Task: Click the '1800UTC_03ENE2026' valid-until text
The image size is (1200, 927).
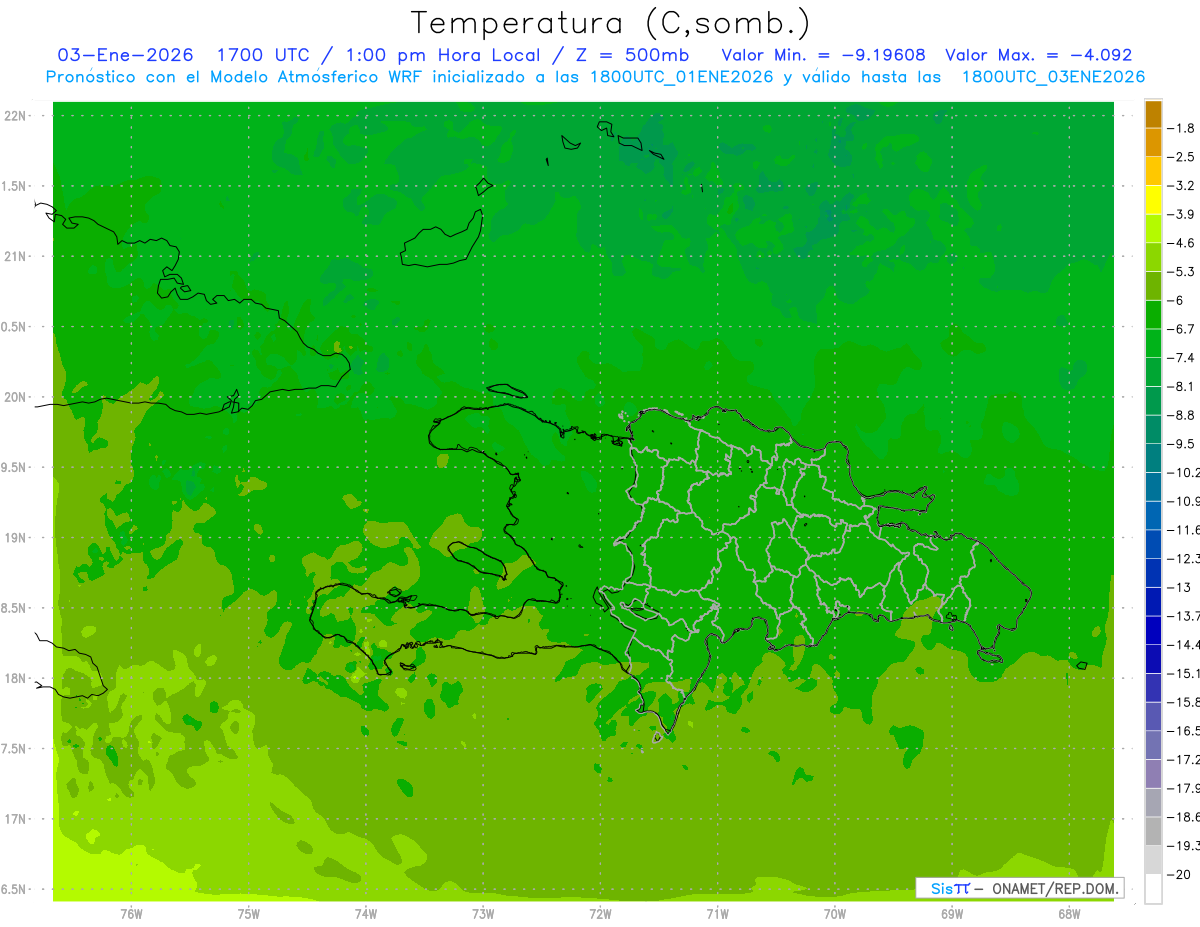Action: point(1052,77)
